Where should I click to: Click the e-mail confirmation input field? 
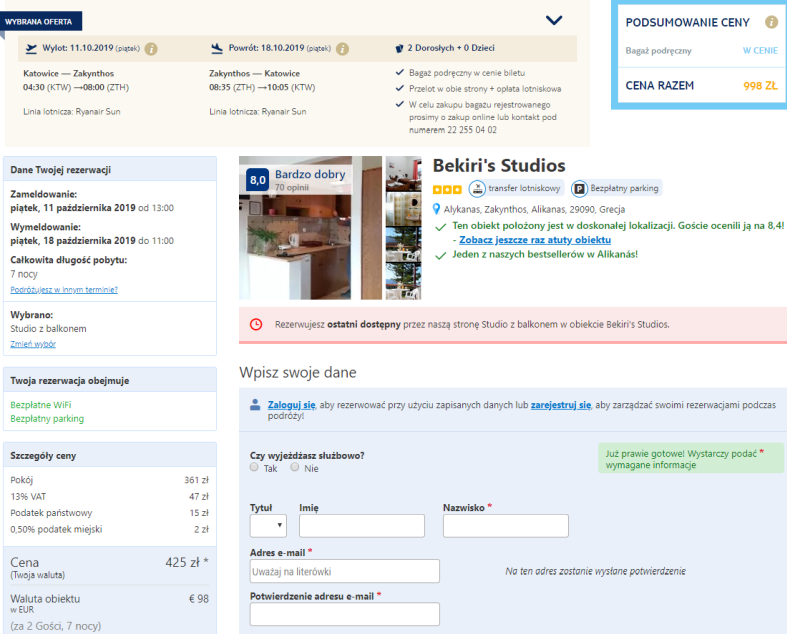click(x=345, y=614)
